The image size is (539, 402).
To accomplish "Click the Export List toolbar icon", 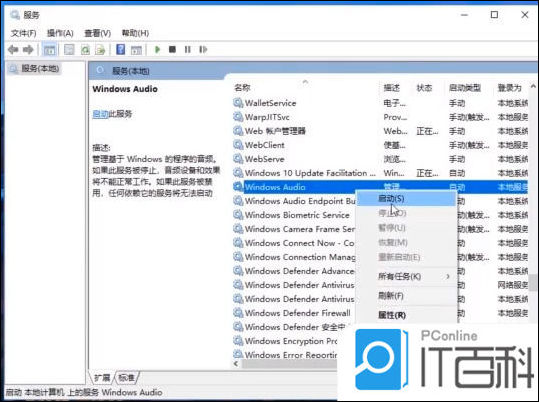I will click(100, 50).
